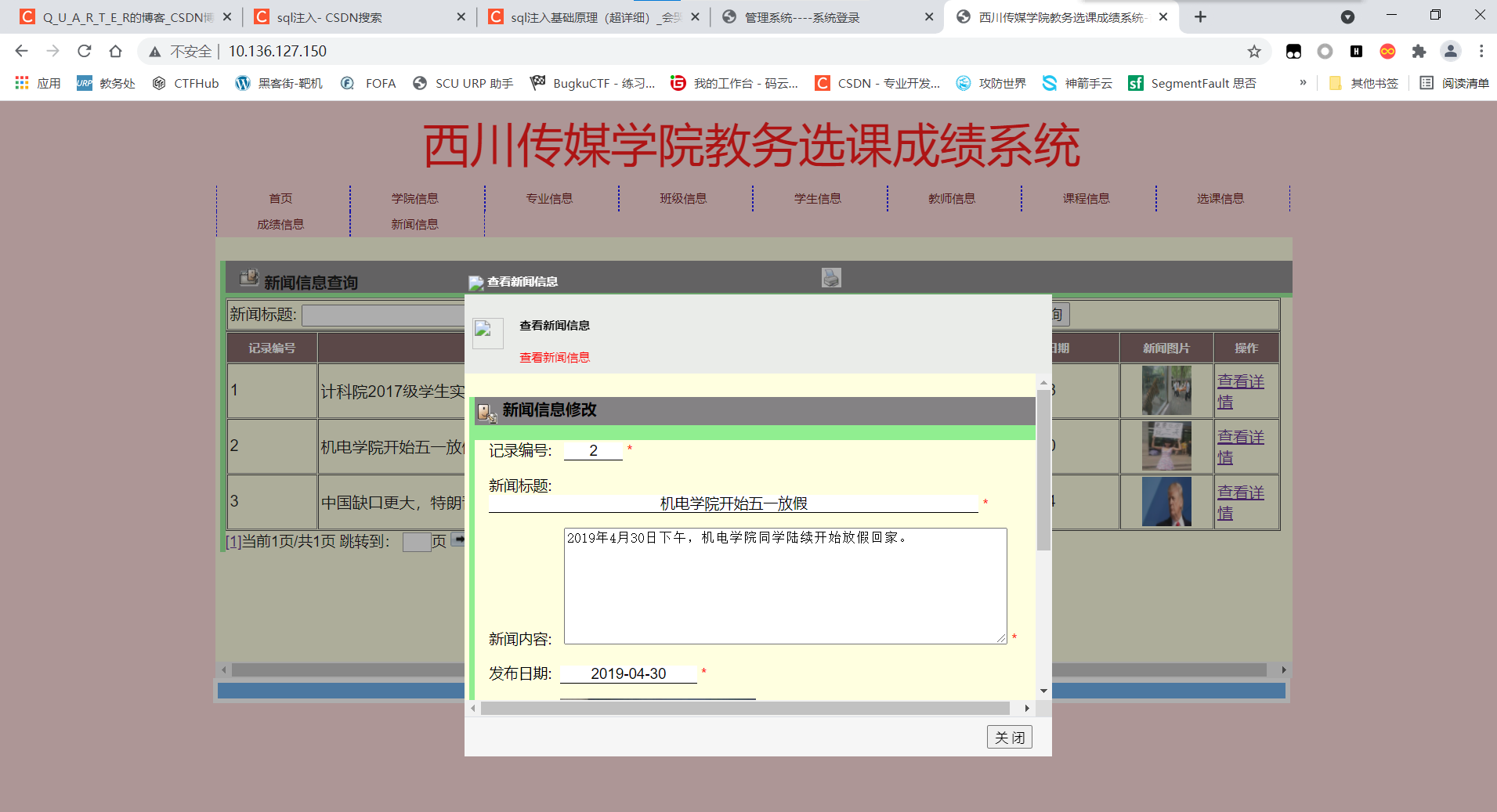
Task: Click the 记录编号 input field
Action: (593, 450)
